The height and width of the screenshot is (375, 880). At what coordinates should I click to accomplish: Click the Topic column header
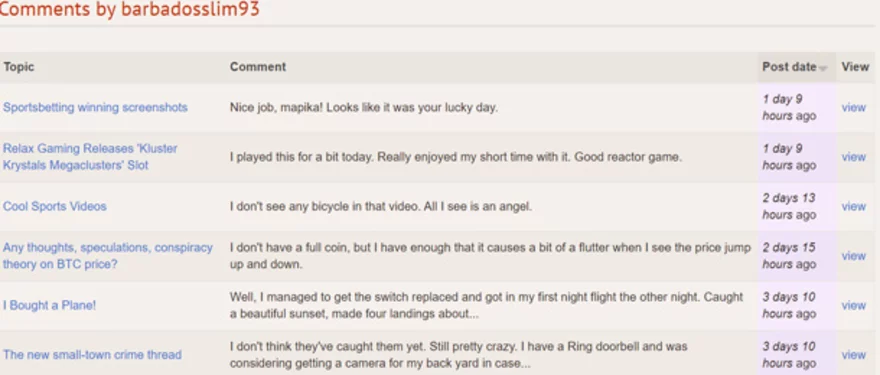click(19, 67)
